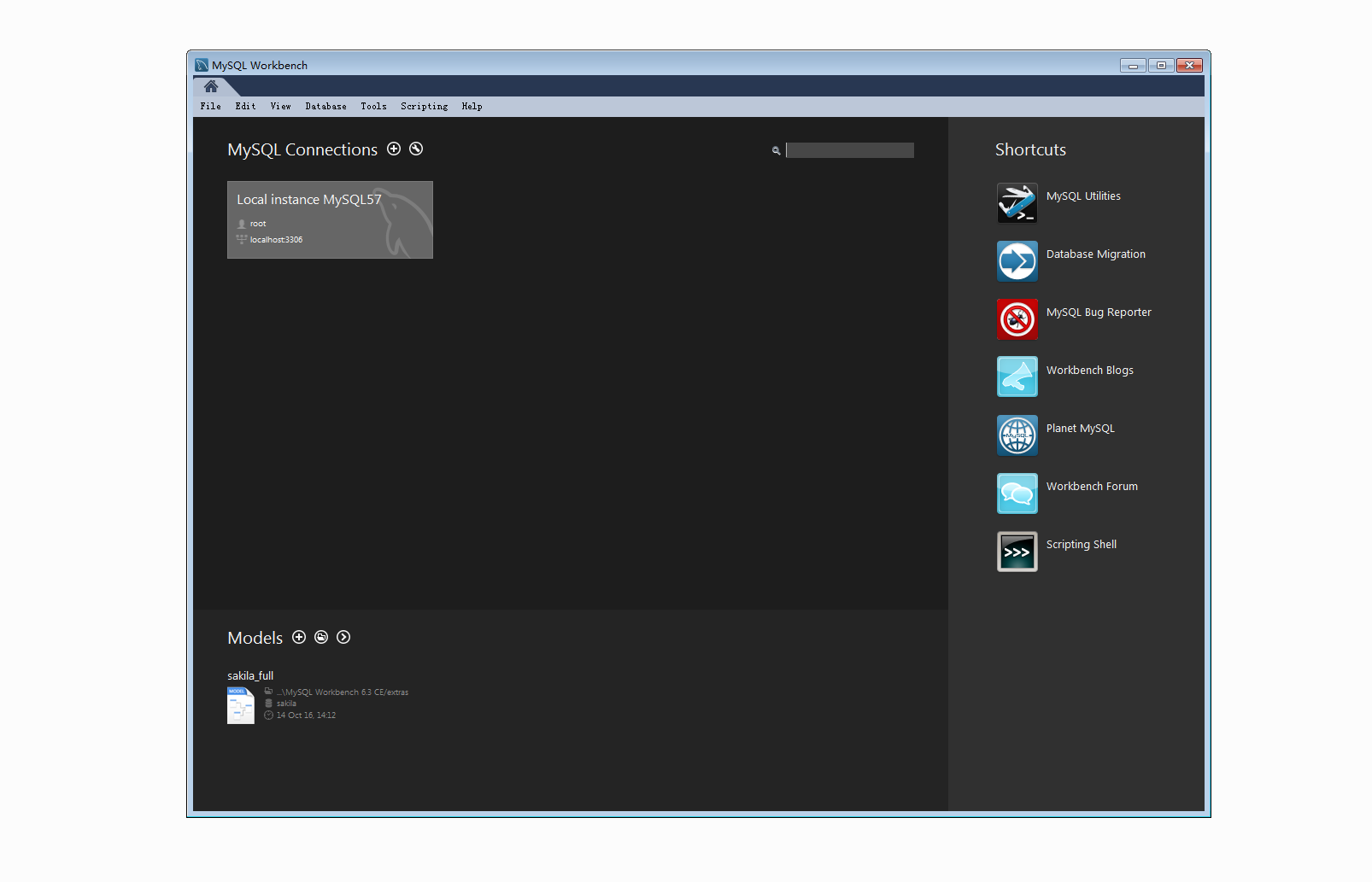Maximize the MySQL Workbench window
Image resolution: width=1372 pixels, height=882 pixels.
[1161, 65]
